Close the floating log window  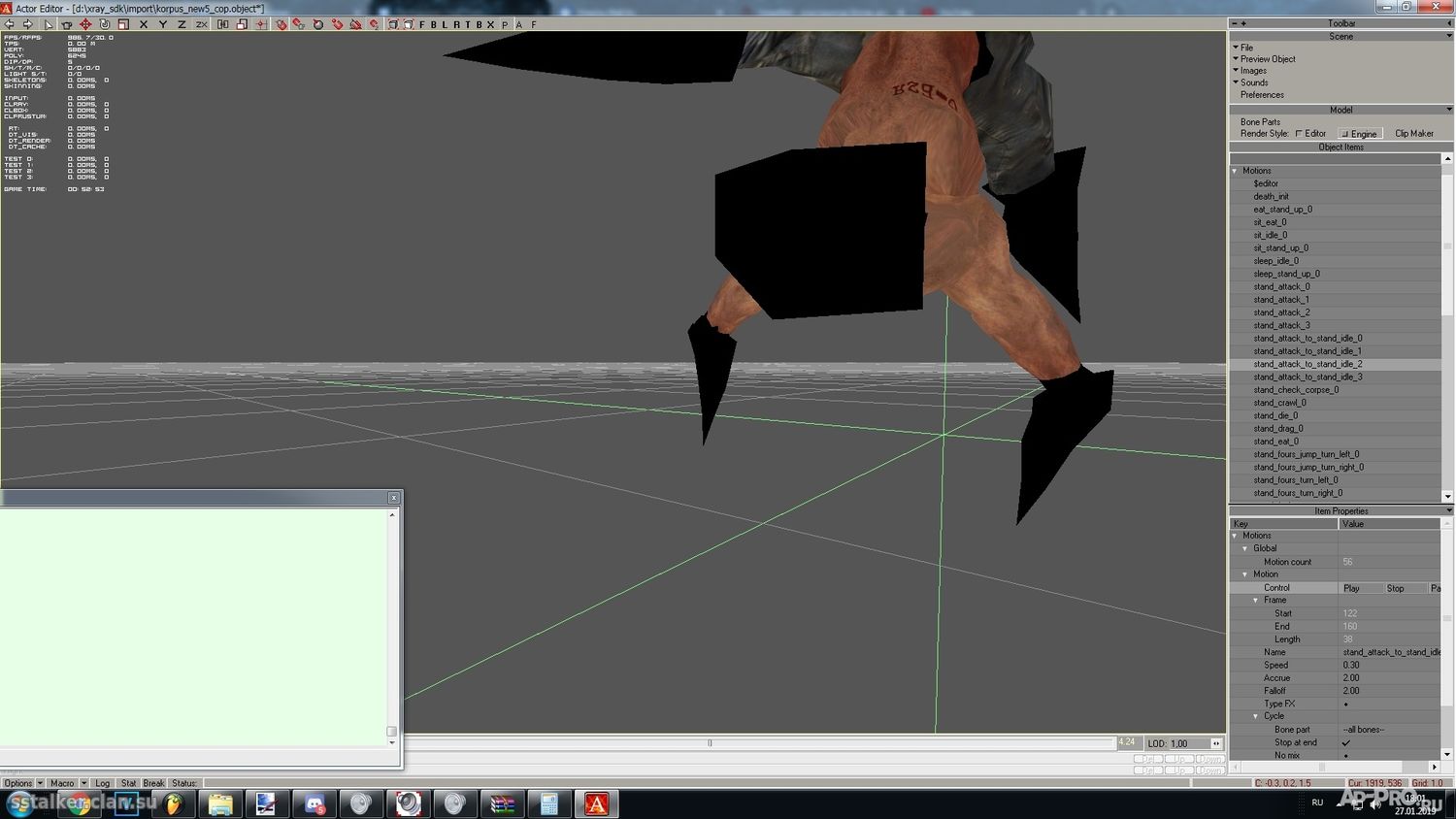pyautogui.click(x=393, y=498)
